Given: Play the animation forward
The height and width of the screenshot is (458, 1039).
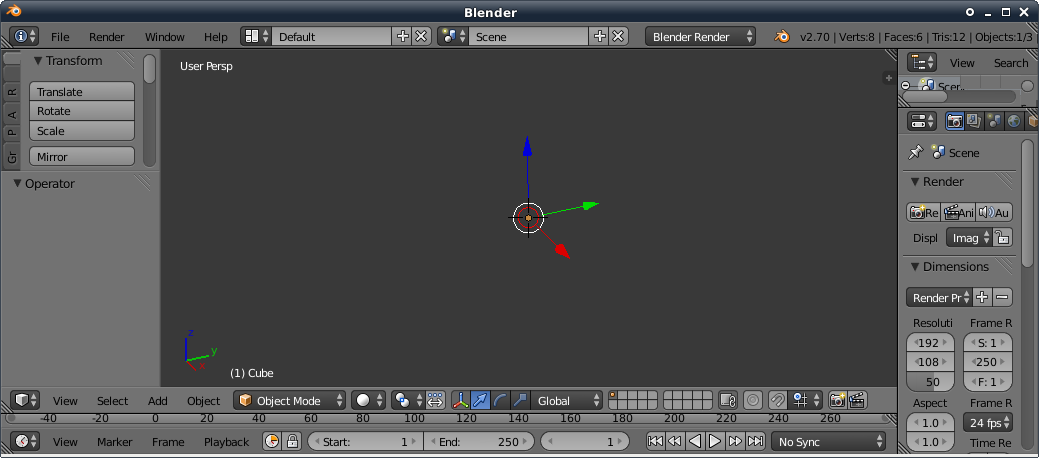Looking at the screenshot, I should (715, 441).
